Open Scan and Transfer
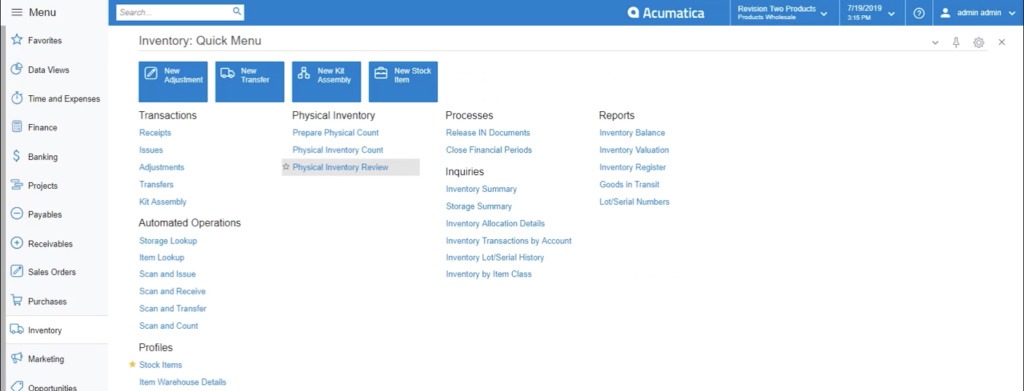The image size is (1024, 391). point(172,308)
